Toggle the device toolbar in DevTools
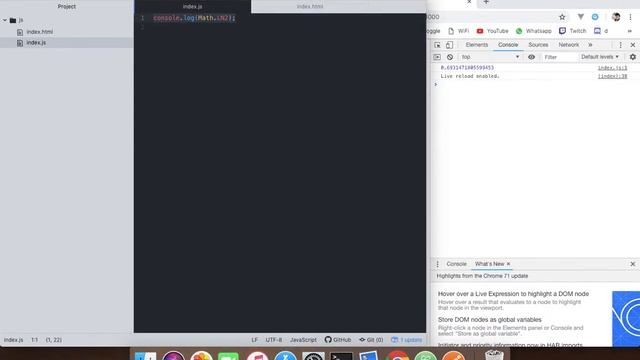 pos(449,45)
